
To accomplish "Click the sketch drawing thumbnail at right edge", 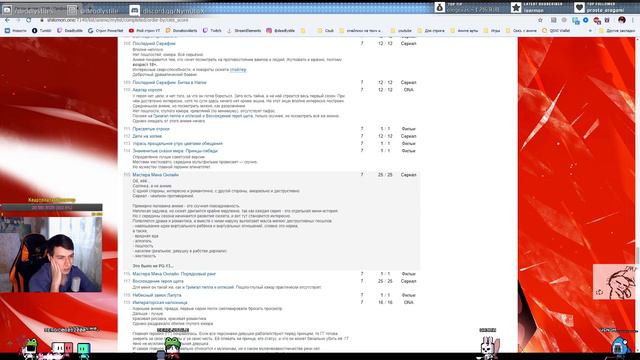I will point(614,282).
